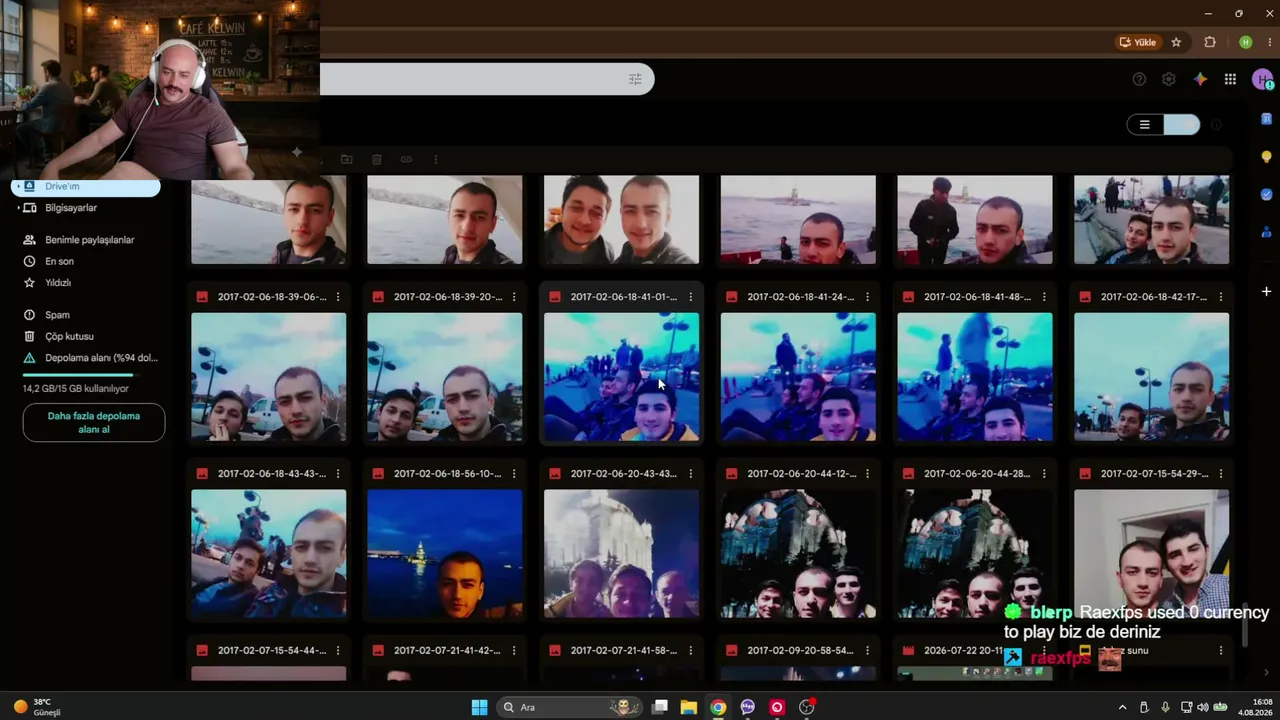Open Windows Start menu
This screenshot has width=1280, height=720.
(479, 707)
